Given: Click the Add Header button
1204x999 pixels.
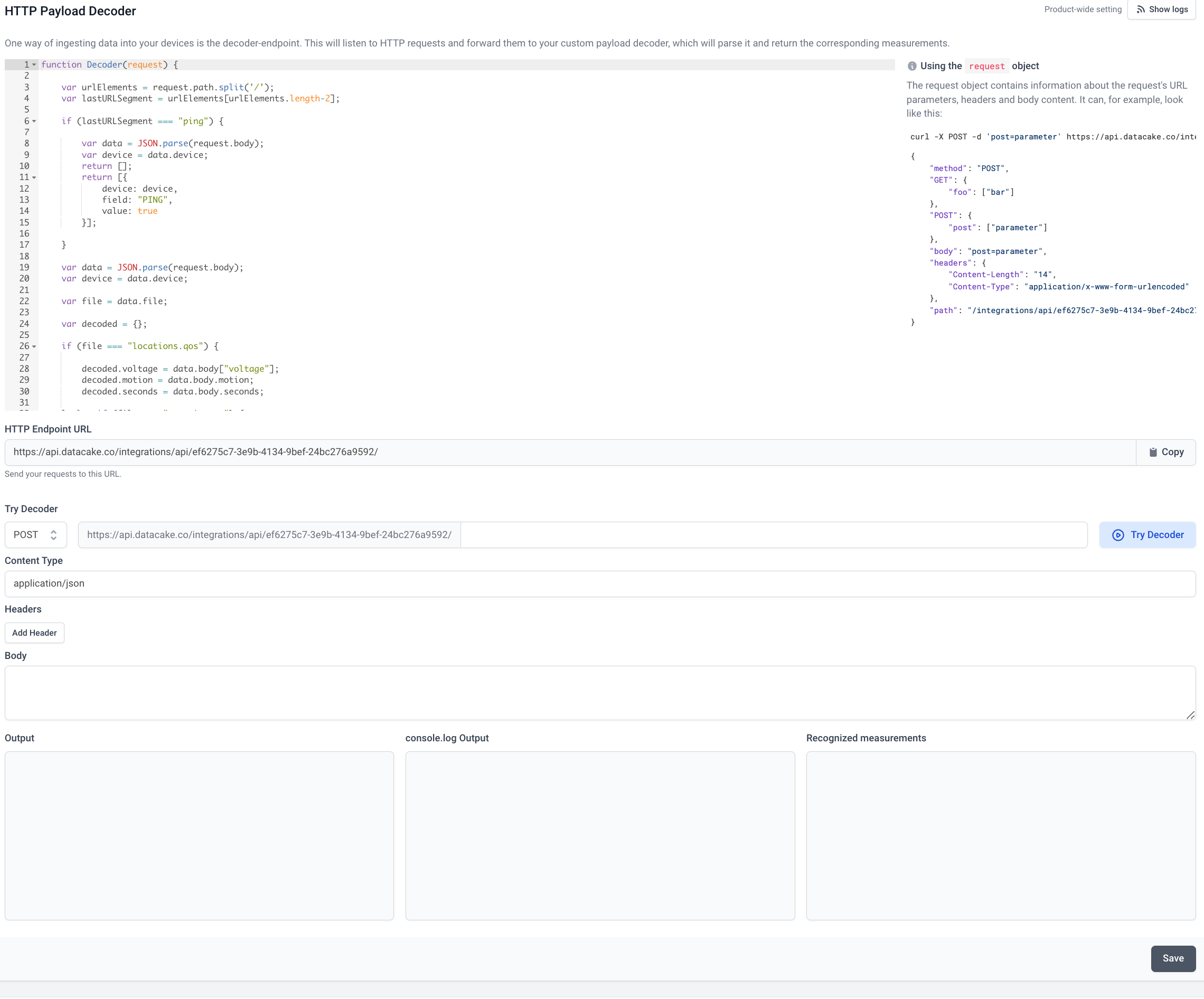Looking at the screenshot, I should (x=34, y=633).
